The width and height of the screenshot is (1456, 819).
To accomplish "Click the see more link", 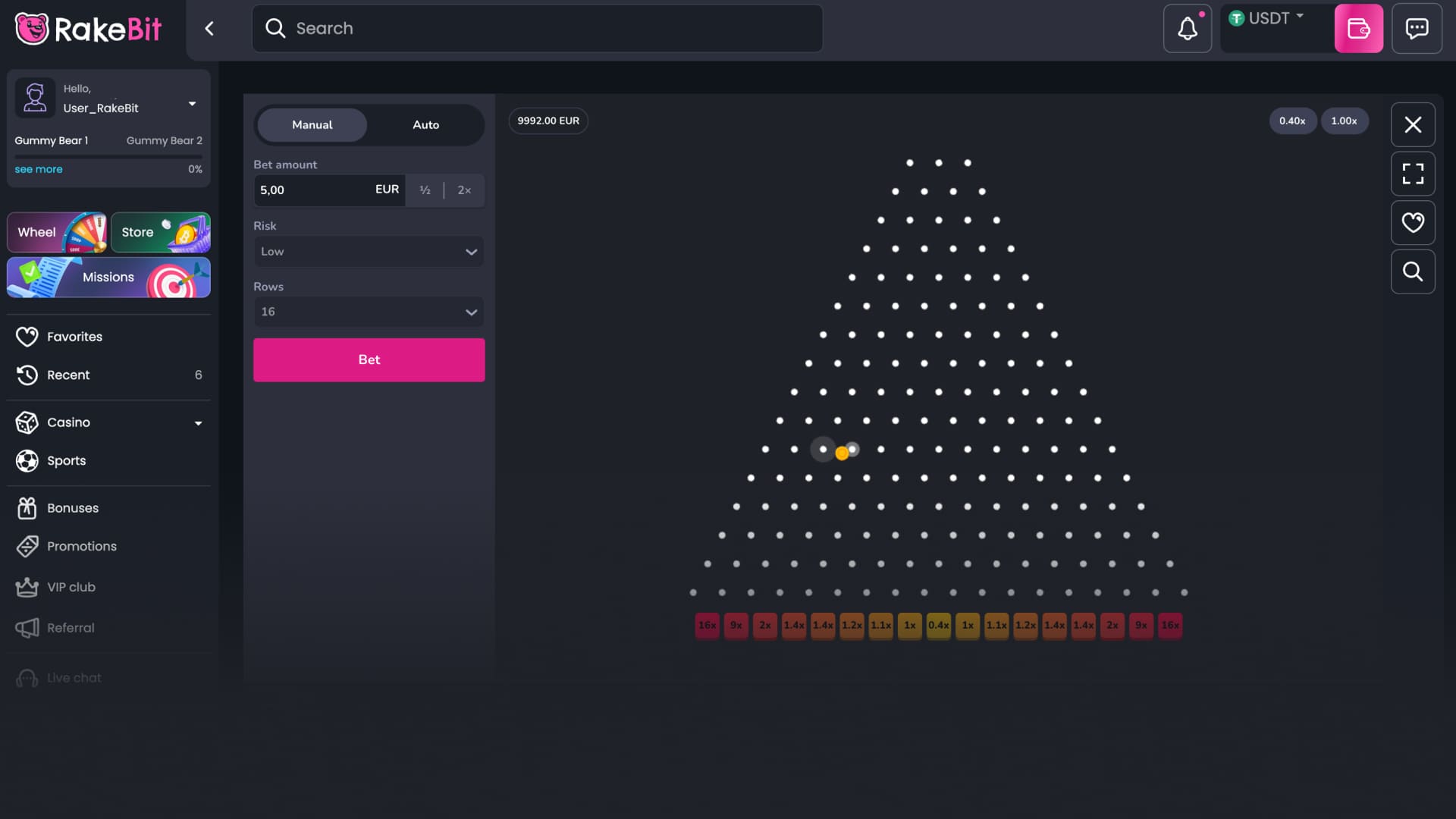I will point(38,169).
